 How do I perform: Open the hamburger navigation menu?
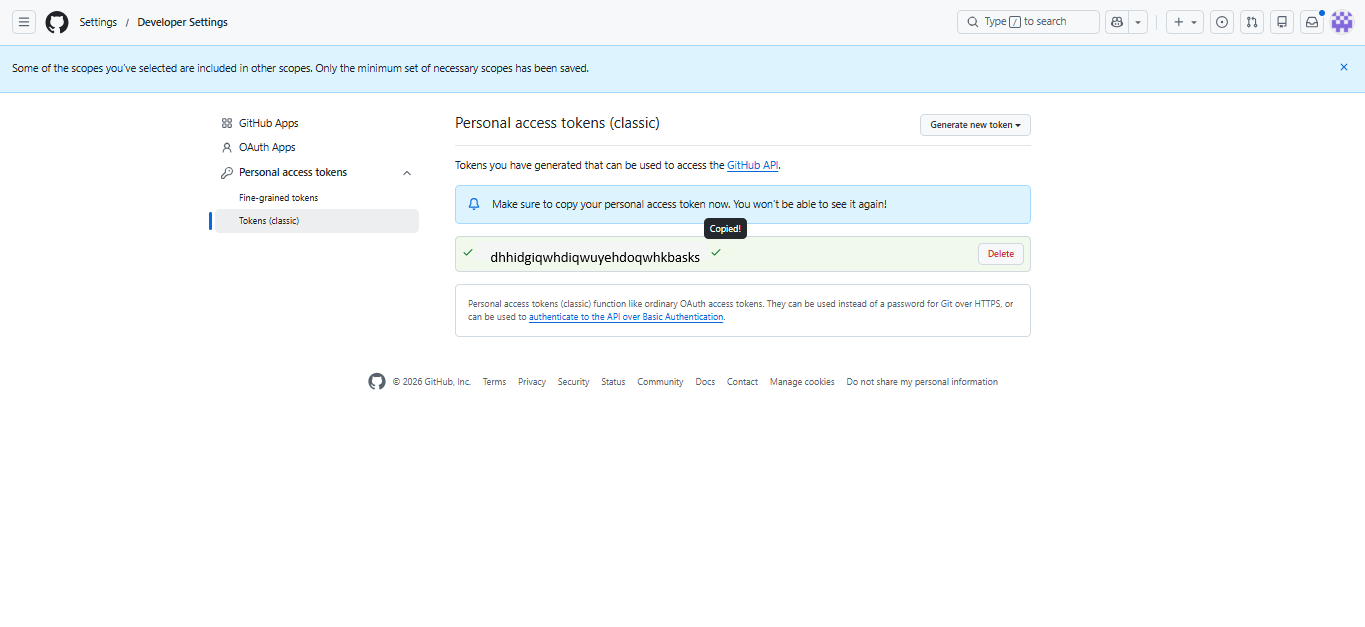(25, 22)
